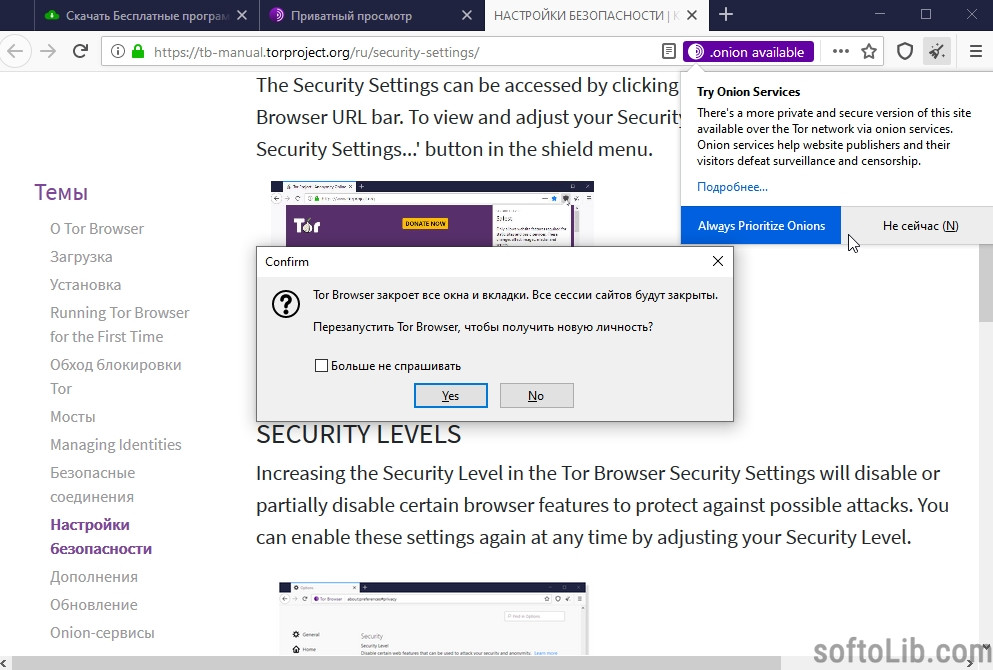
Task: Open the Загрузка topic
Action: click(x=81, y=256)
